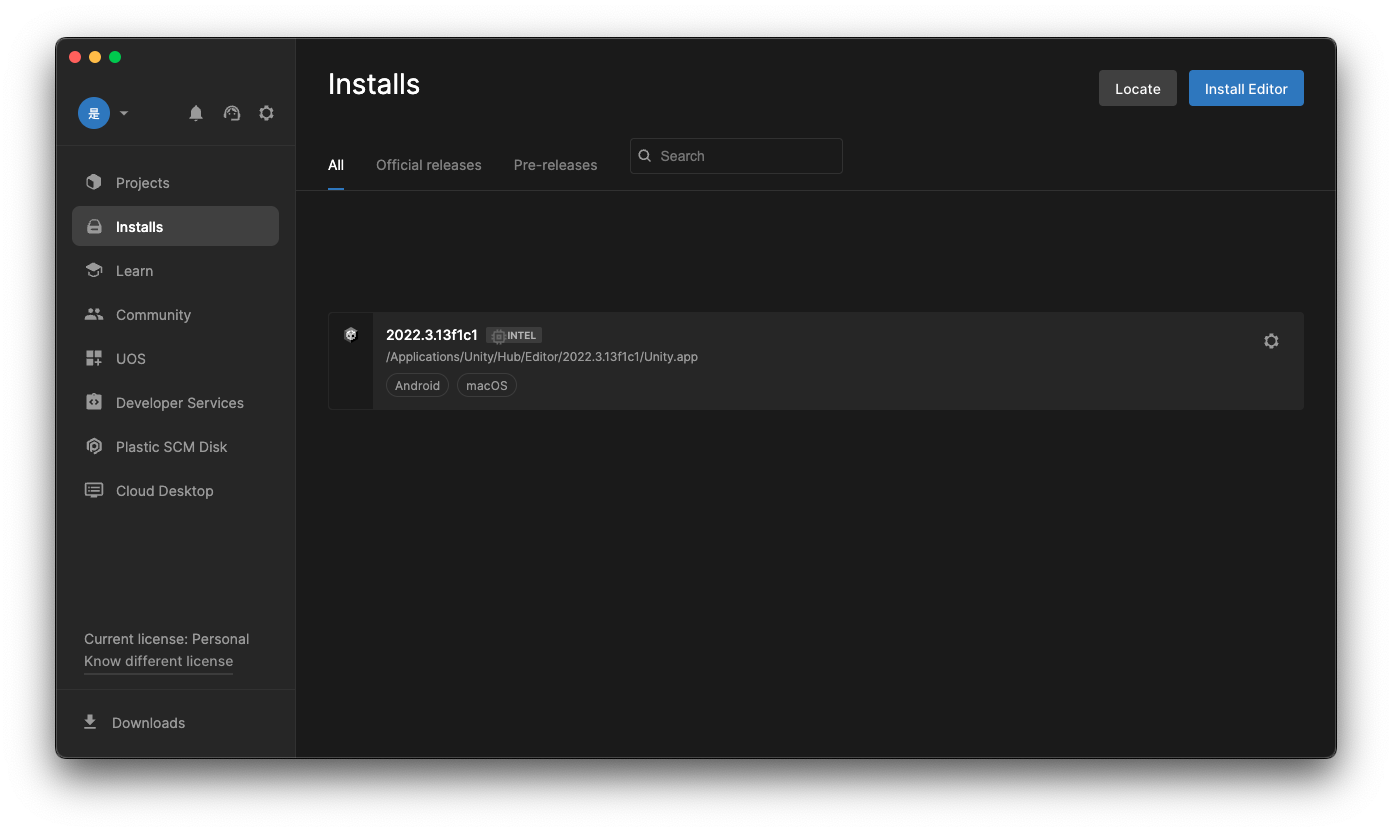Image resolution: width=1392 pixels, height=832 pixels.
Task: Click the Downloads arrow icon
Action: pos(90,722)
